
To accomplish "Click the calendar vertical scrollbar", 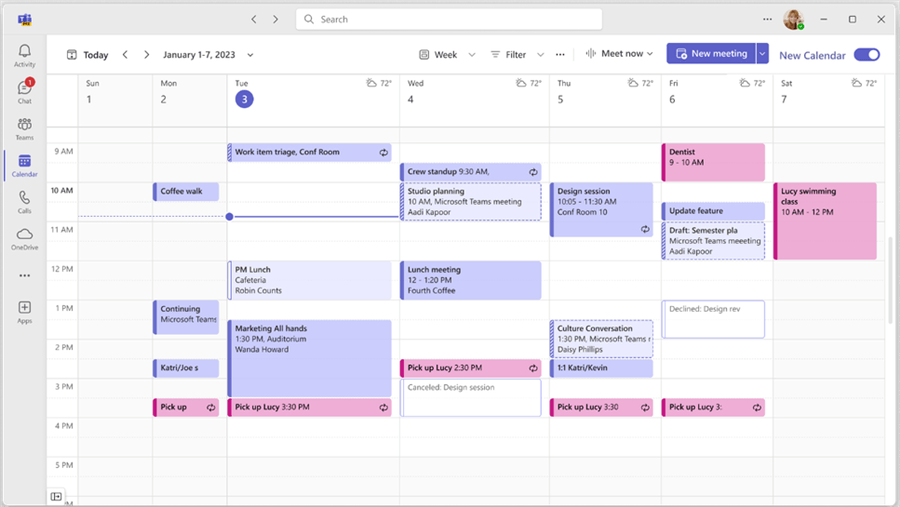I will pos(890,280).
